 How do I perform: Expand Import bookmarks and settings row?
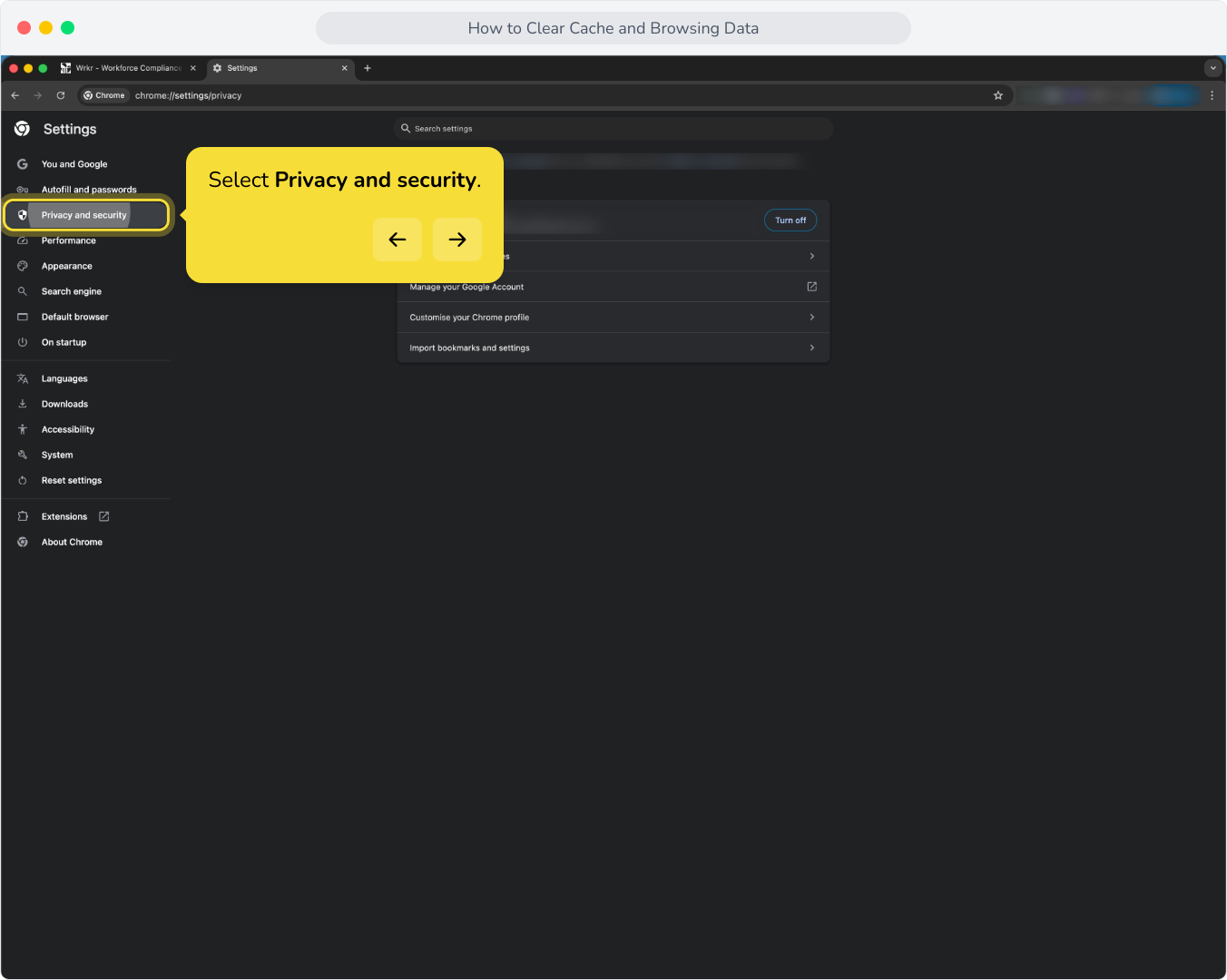pyautogui.click(x=613, y=348)
